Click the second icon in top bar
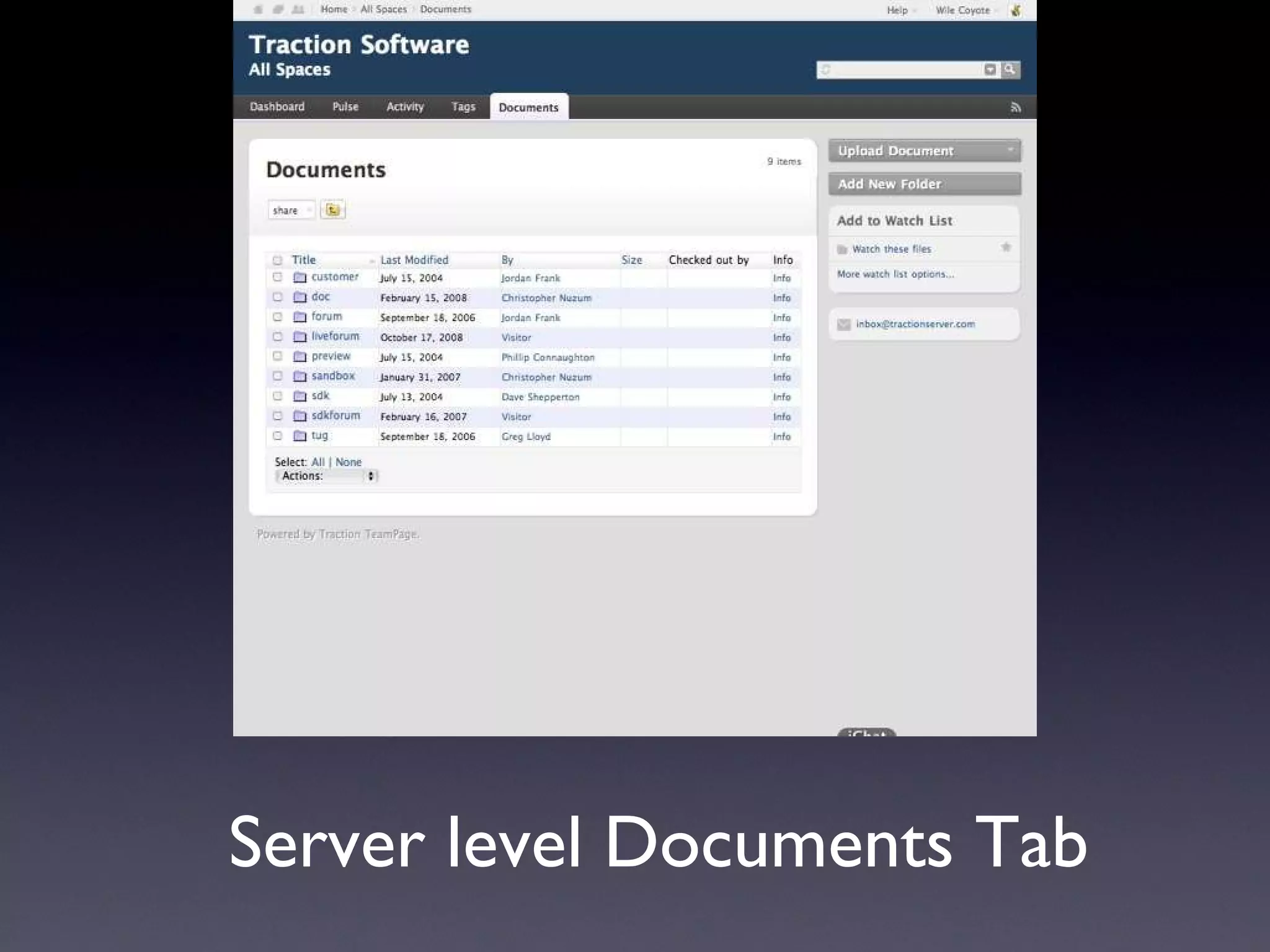This screenshot has height=952, width=1270. [278, 9]
